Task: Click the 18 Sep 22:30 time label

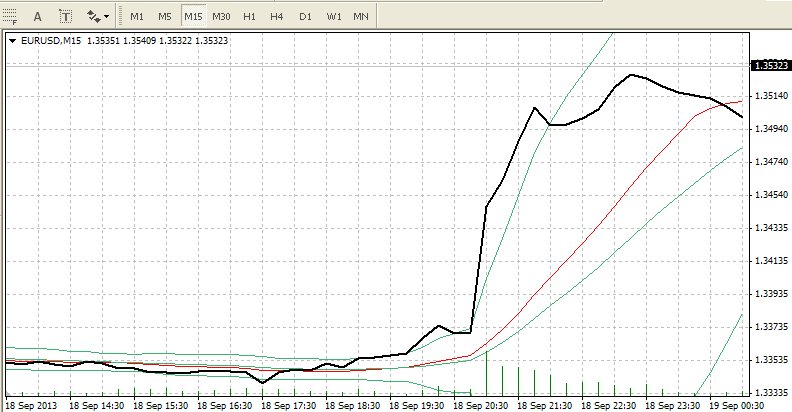Action: [x=609, y=405]
